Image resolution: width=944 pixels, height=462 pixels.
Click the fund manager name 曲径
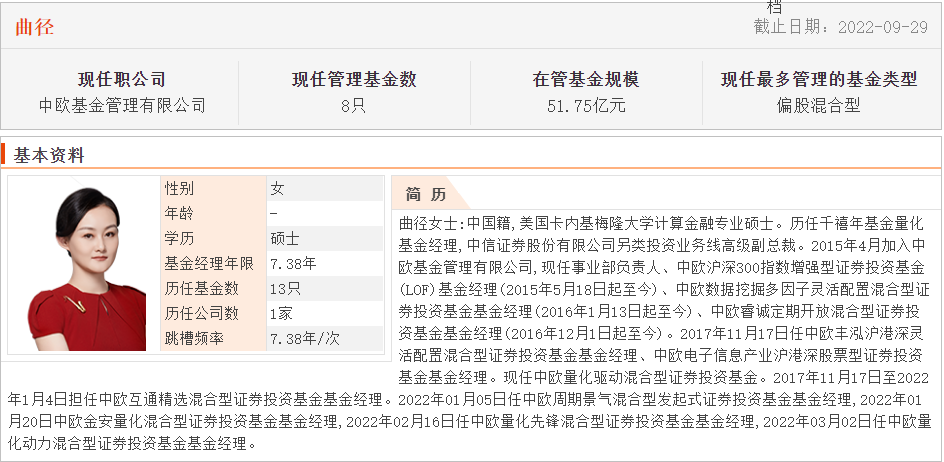click(34, 27)
